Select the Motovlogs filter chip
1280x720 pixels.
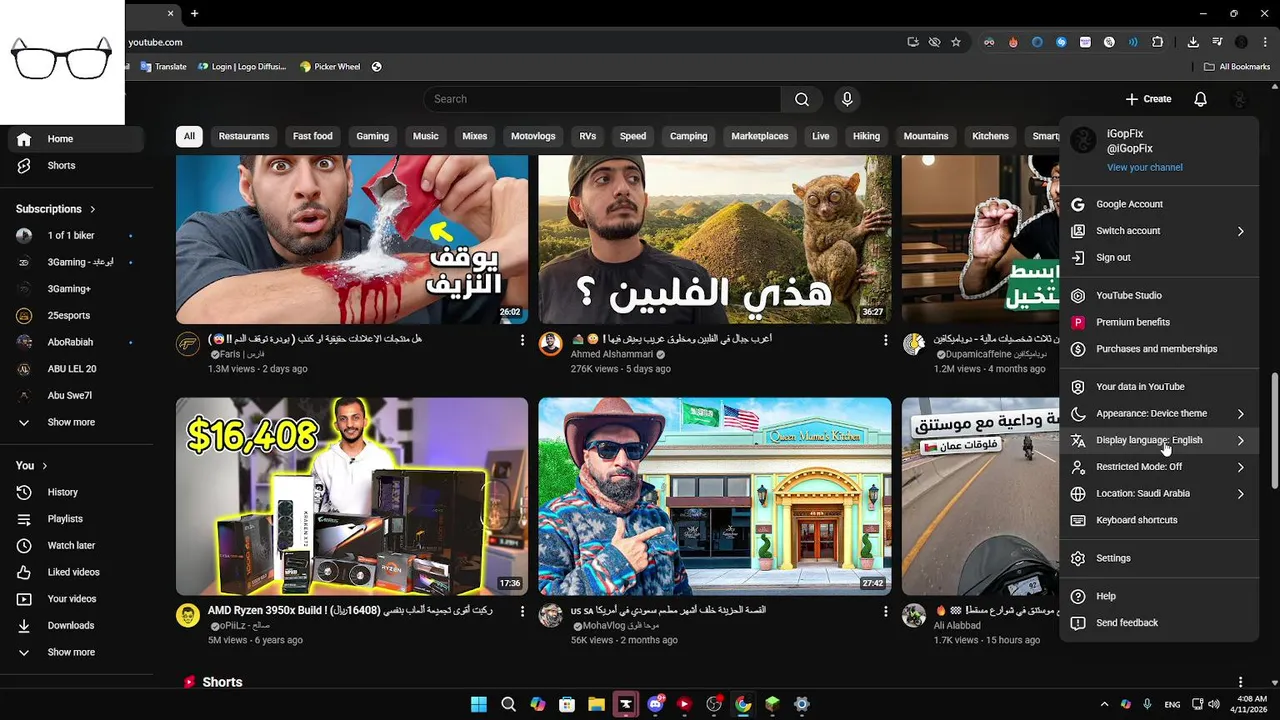pos(533,136)
